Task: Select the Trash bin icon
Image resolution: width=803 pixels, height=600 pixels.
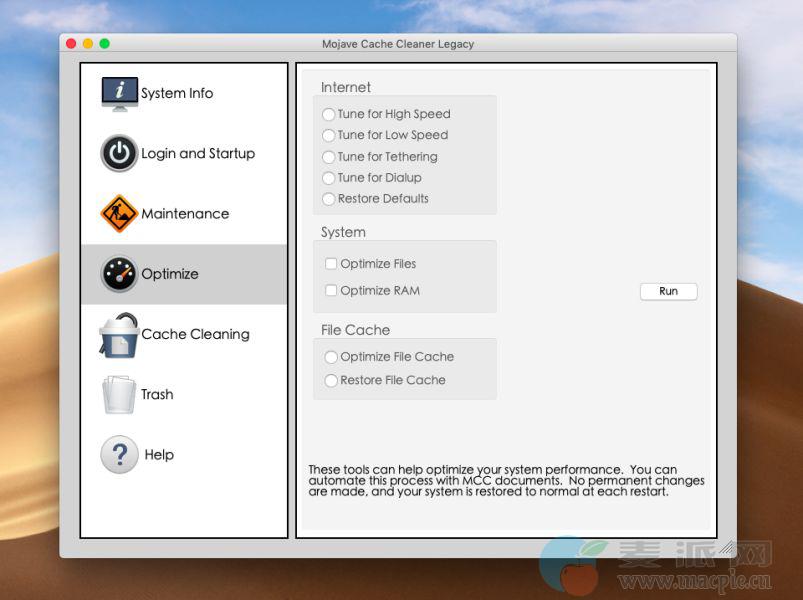Action: 119,395
